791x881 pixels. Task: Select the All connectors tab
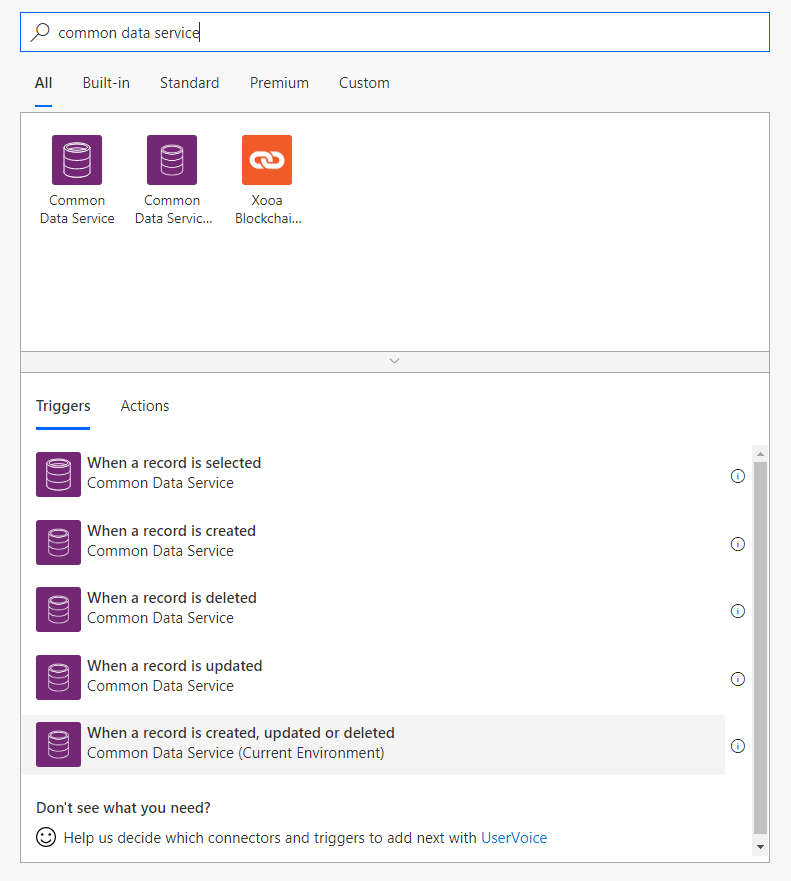coord(43,83)
